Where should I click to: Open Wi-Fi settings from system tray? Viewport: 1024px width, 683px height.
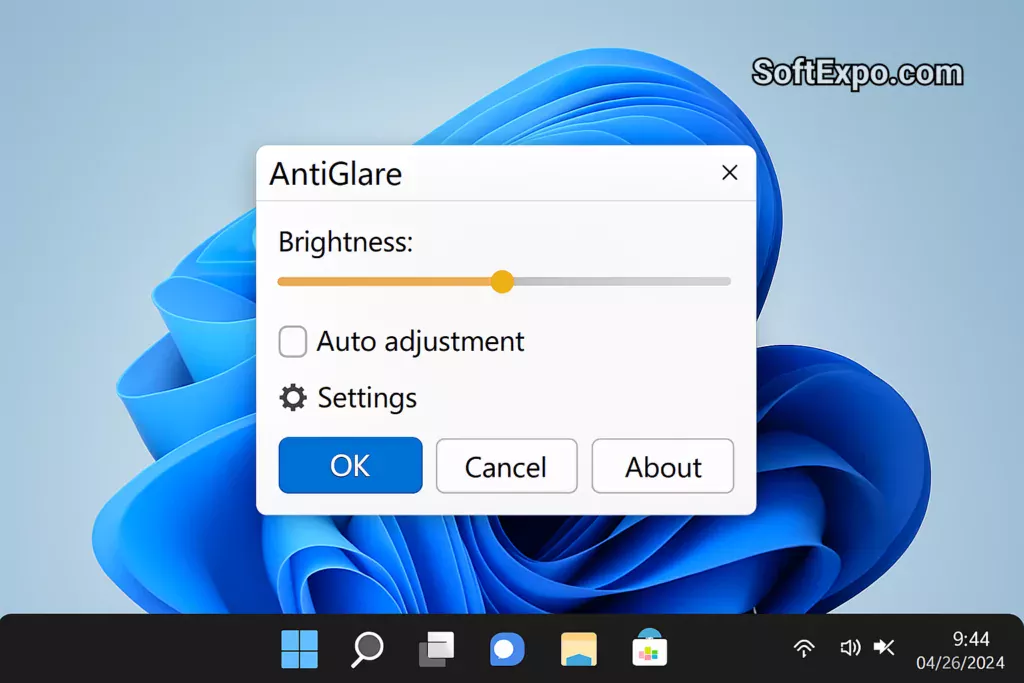pyautogui.click(x=804, y=648)
